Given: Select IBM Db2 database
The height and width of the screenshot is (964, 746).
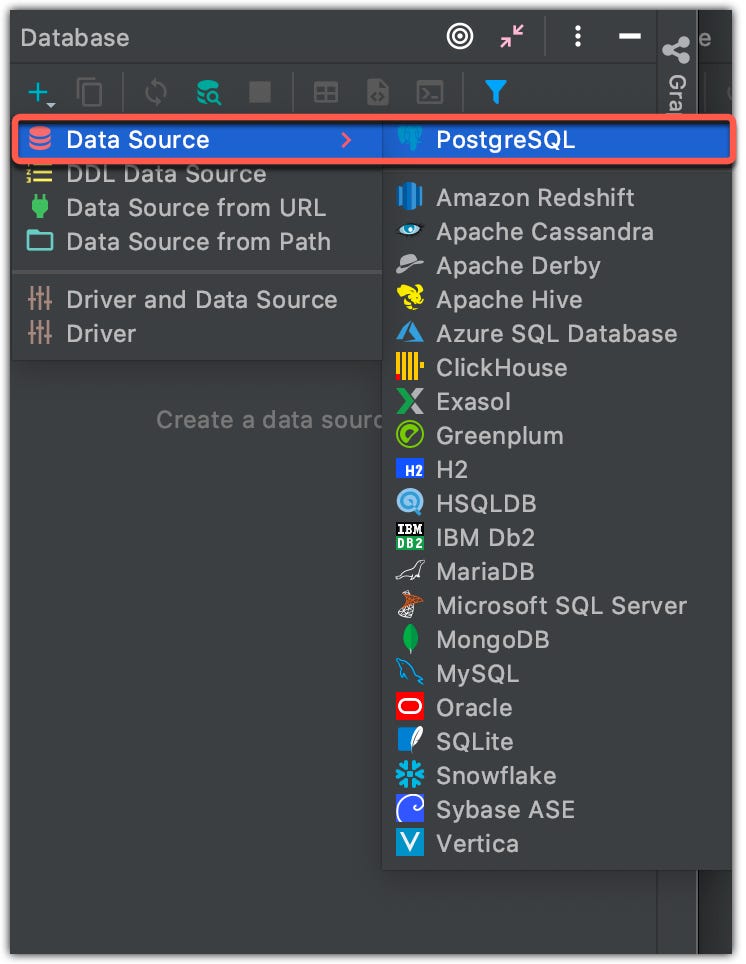Looking at the screenshot, I should 556,537.
